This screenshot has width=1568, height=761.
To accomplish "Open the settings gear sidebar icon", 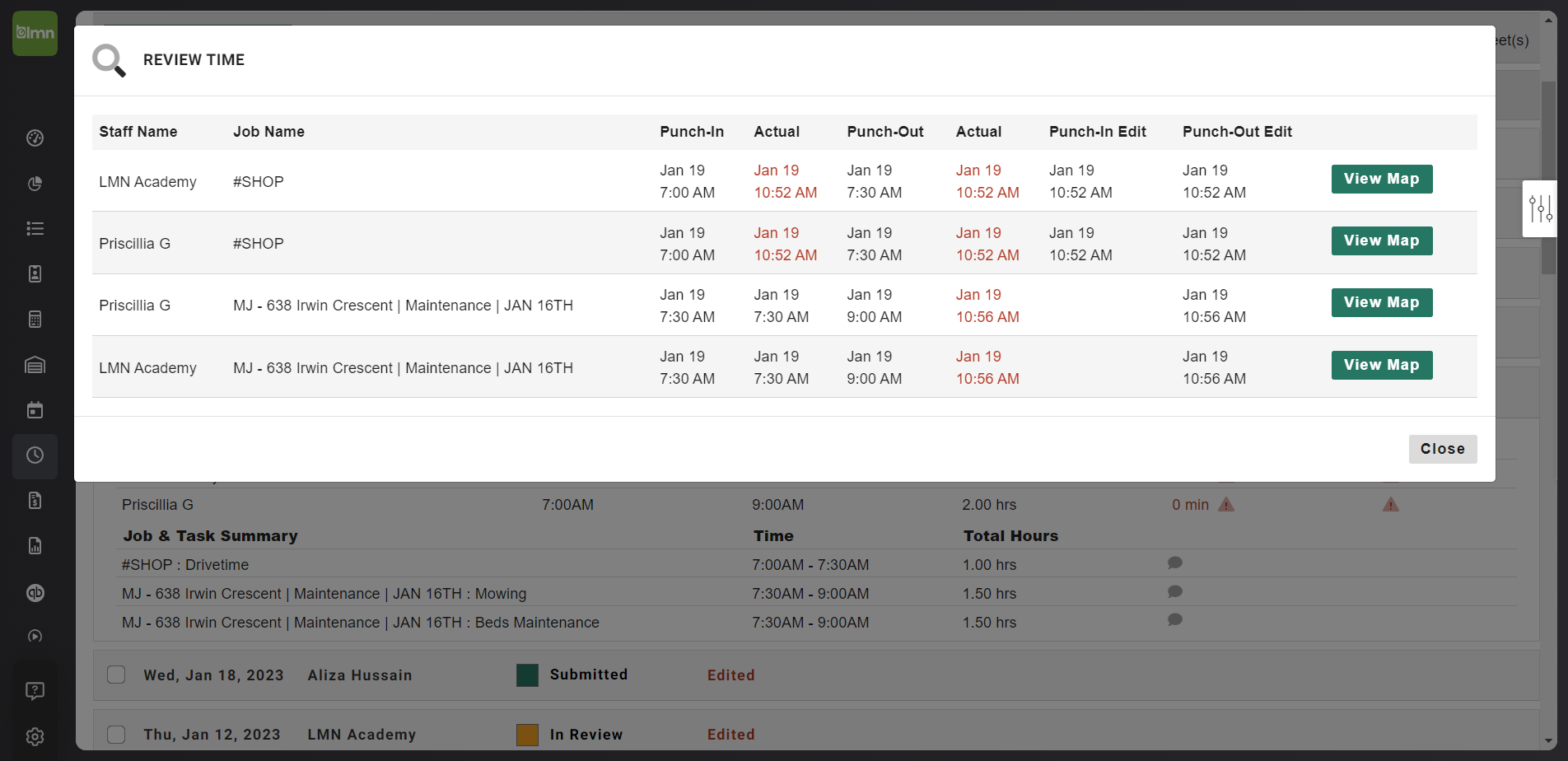I will tap(35, 736).
